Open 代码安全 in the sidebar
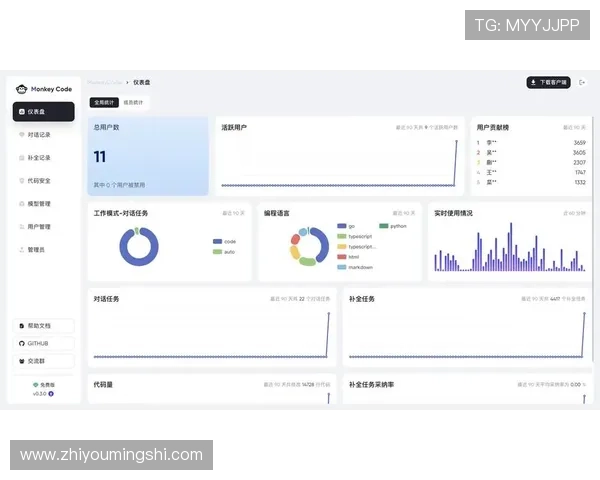The height and width of the screenshot is (480, 600). click(44, 181)
